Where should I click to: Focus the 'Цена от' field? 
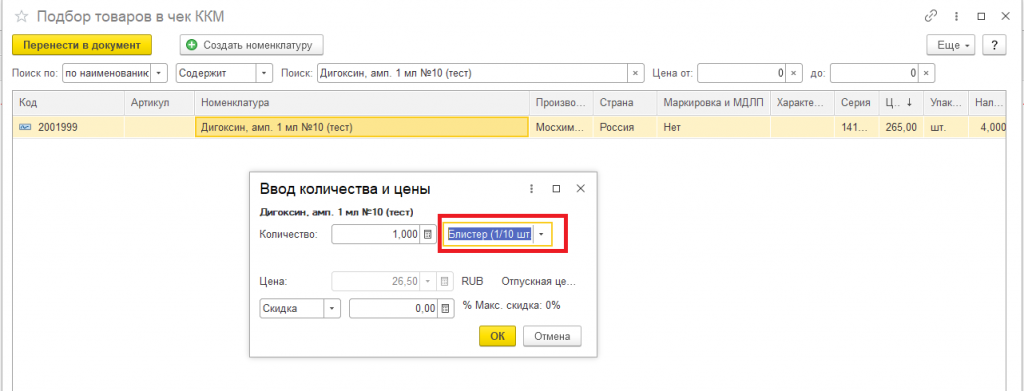[741, 73]
